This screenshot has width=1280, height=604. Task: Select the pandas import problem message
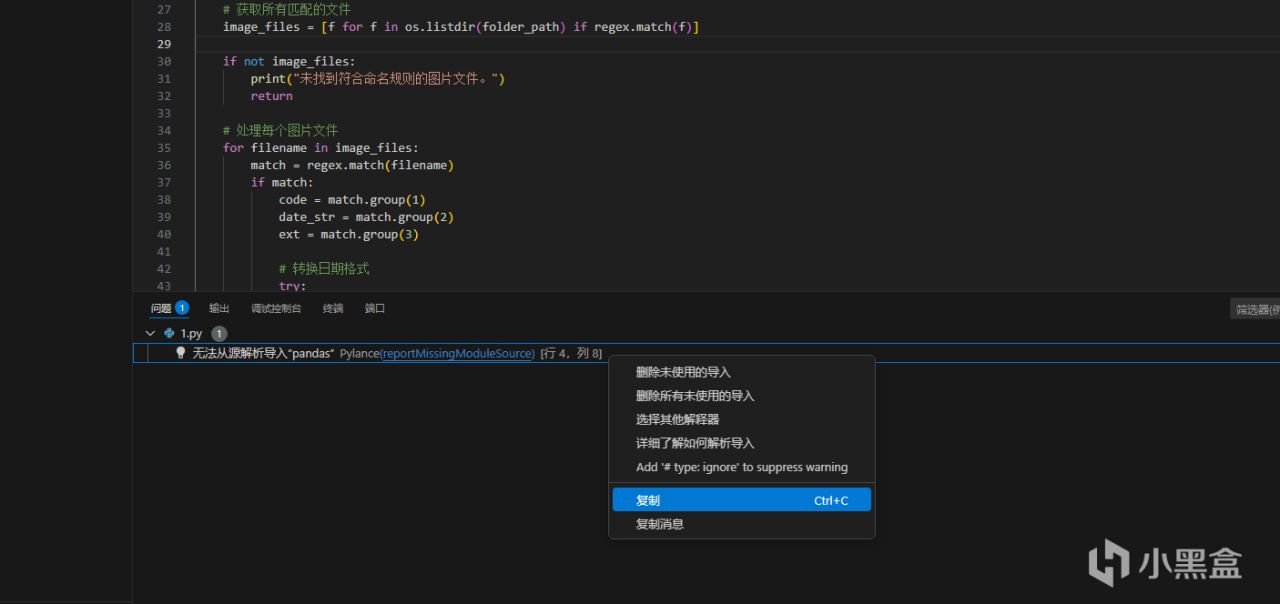(263, 353)
